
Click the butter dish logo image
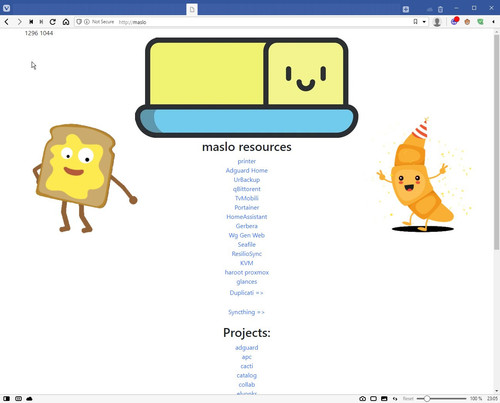tap(247, 87)
